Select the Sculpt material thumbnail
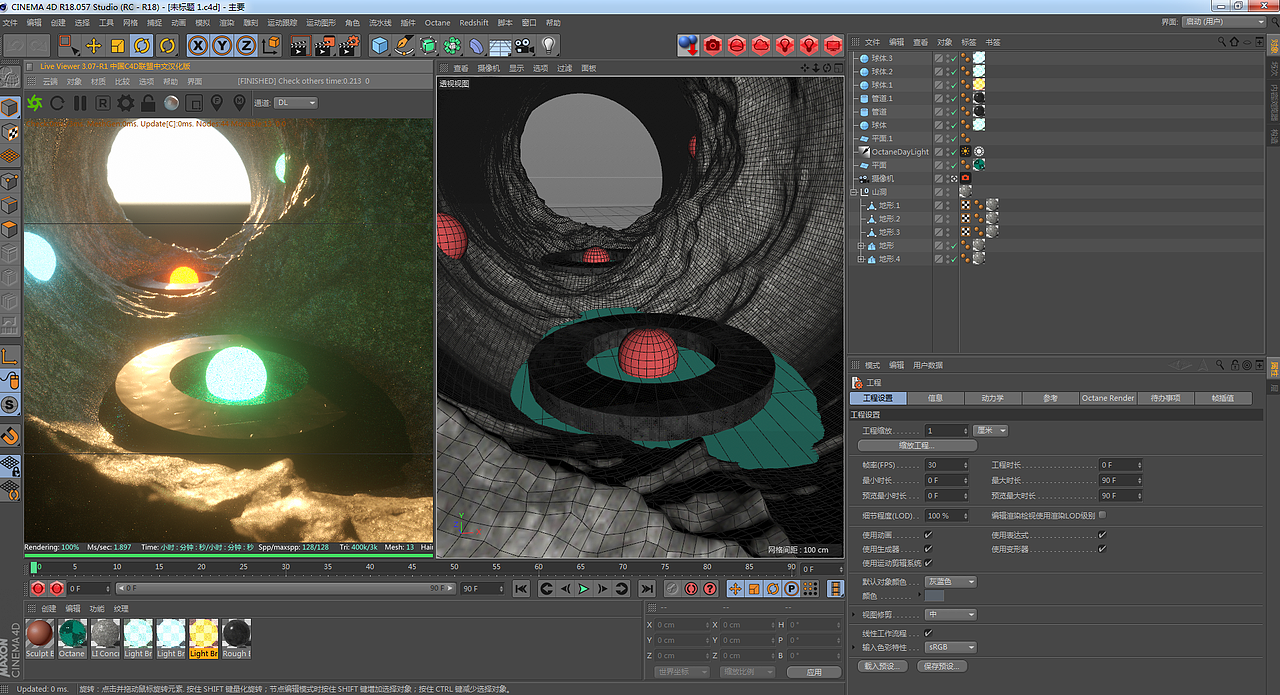Viewport: 1280px width, 695px height. [40, 638]
